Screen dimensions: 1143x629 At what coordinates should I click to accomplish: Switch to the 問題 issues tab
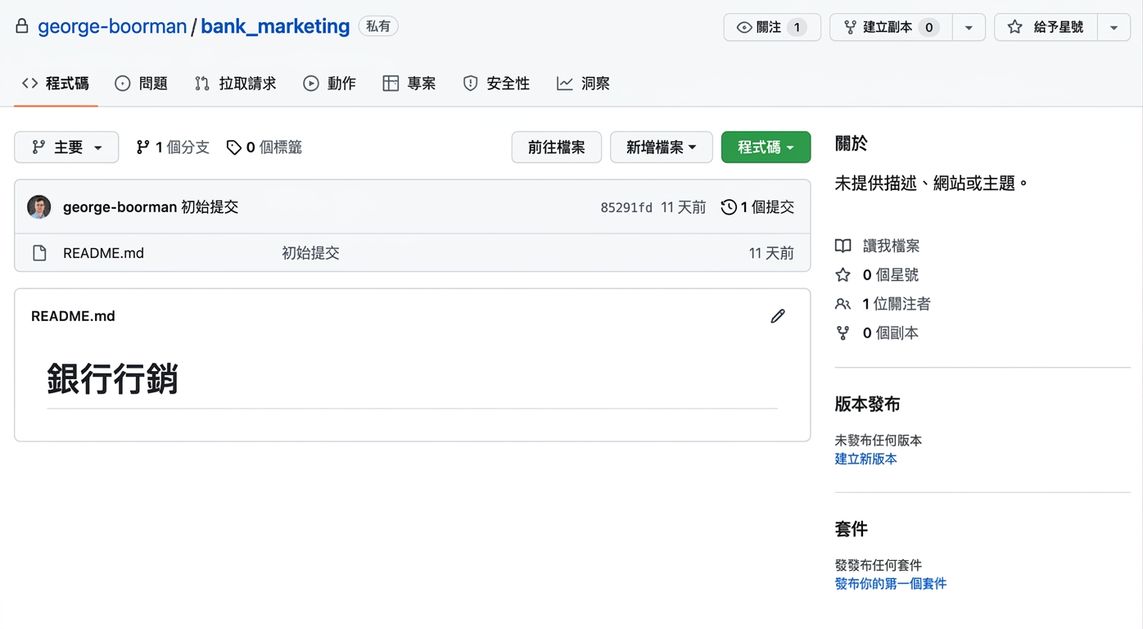pyautogui.click(x=141, y=83)
